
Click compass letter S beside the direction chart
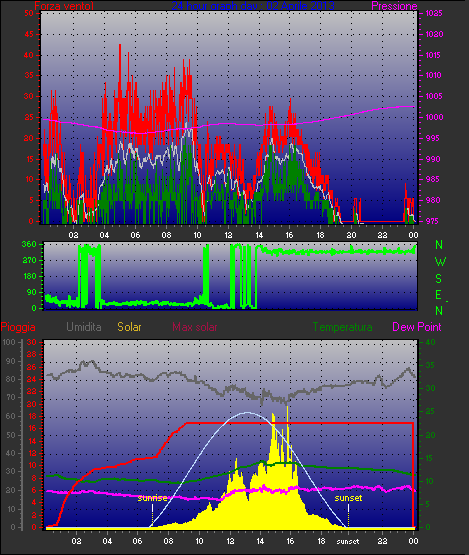point(439,279)
